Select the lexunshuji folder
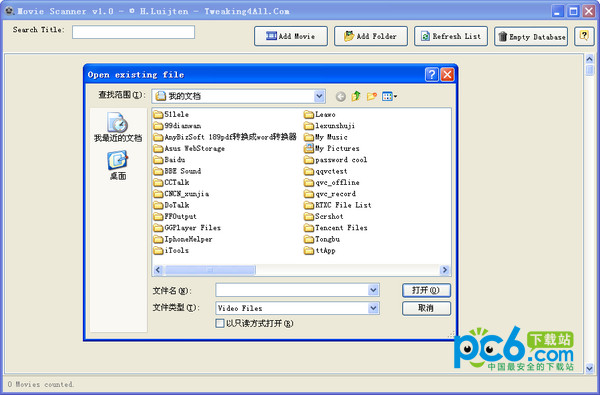This screenshot has height=395, width=600. coord(329,126)
